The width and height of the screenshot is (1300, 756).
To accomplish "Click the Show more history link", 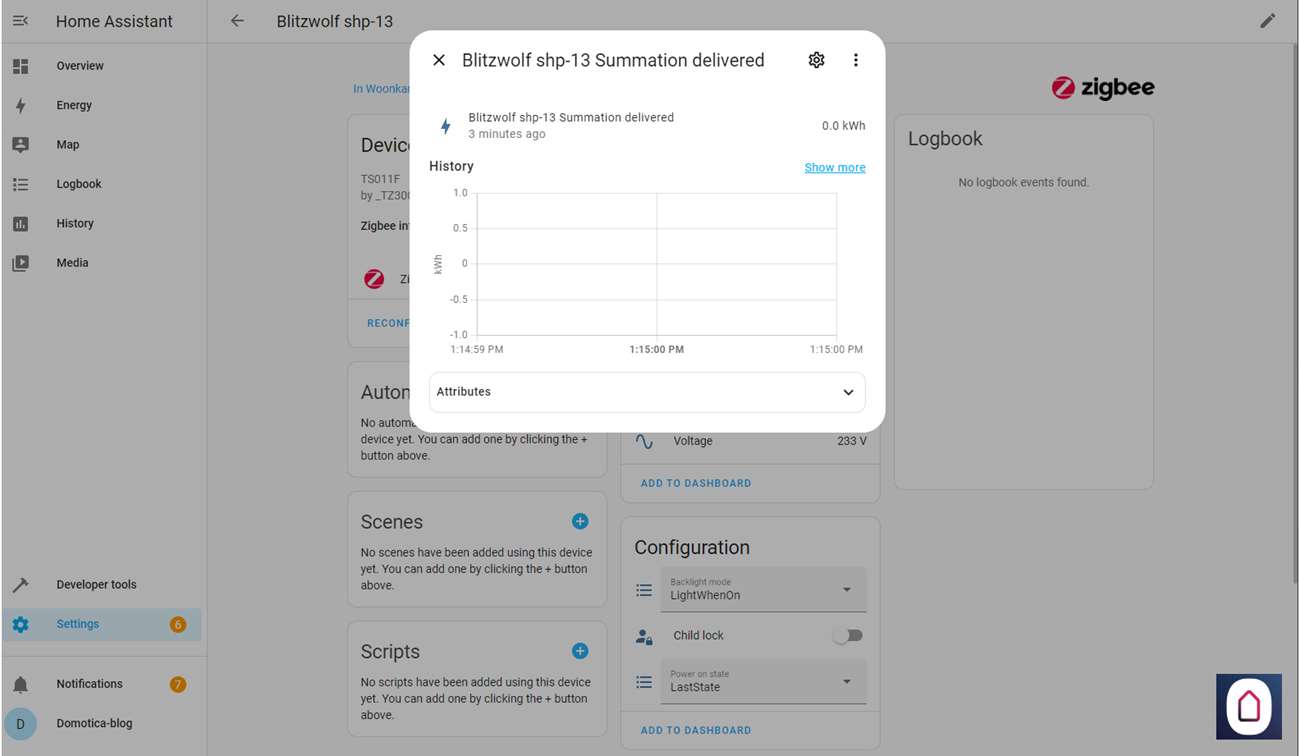I will [835, 167].
